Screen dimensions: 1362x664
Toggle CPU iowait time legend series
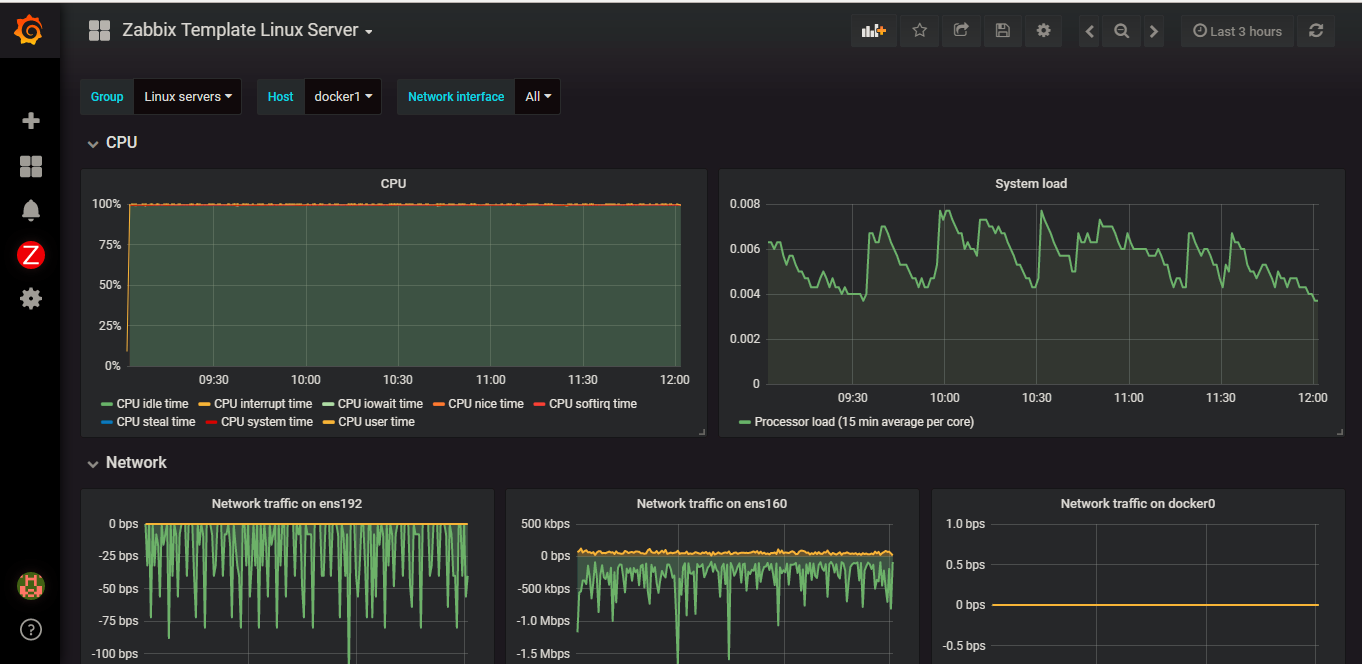pyautogui.click(x=380, y=404)
